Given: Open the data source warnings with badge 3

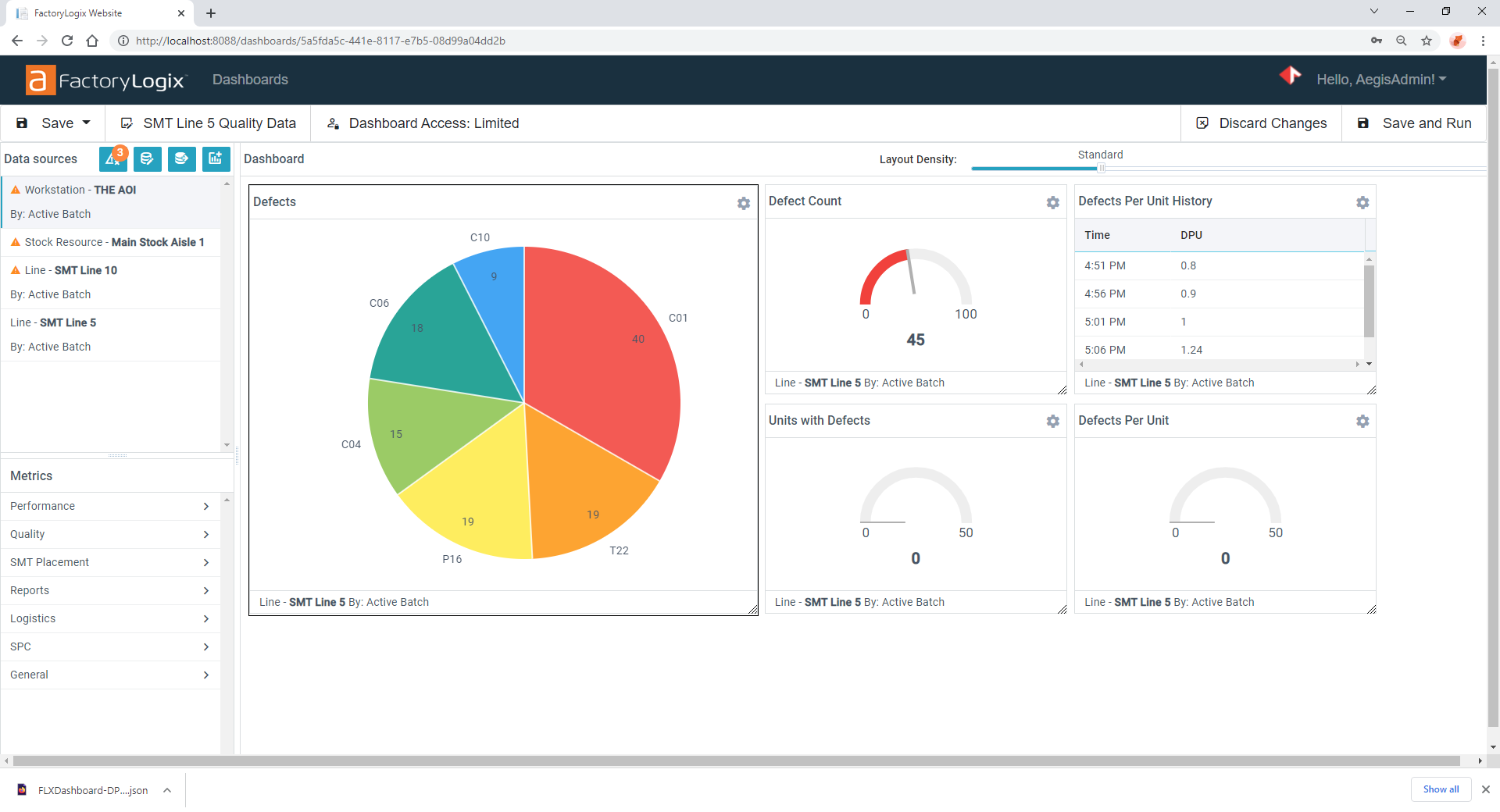Looking at the screenshot, I should coord(113,158).
